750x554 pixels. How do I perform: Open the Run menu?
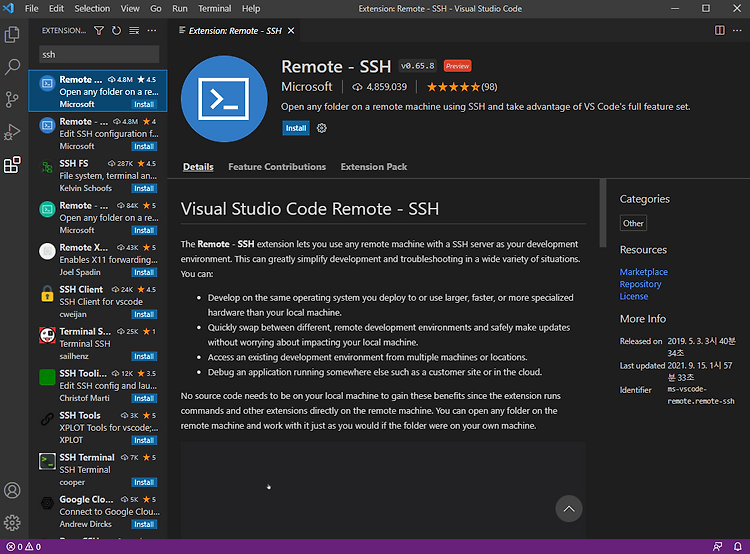[179, 9]
